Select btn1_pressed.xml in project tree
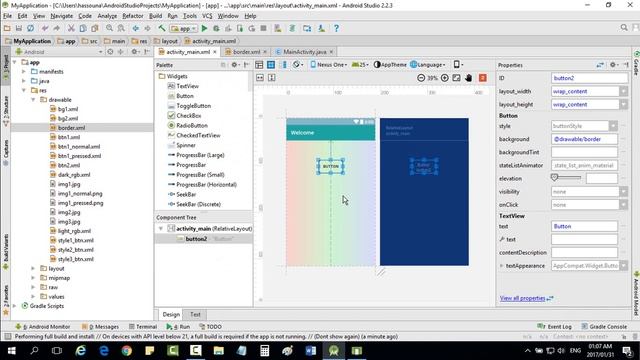640x360 pixels. pos(80,156)
